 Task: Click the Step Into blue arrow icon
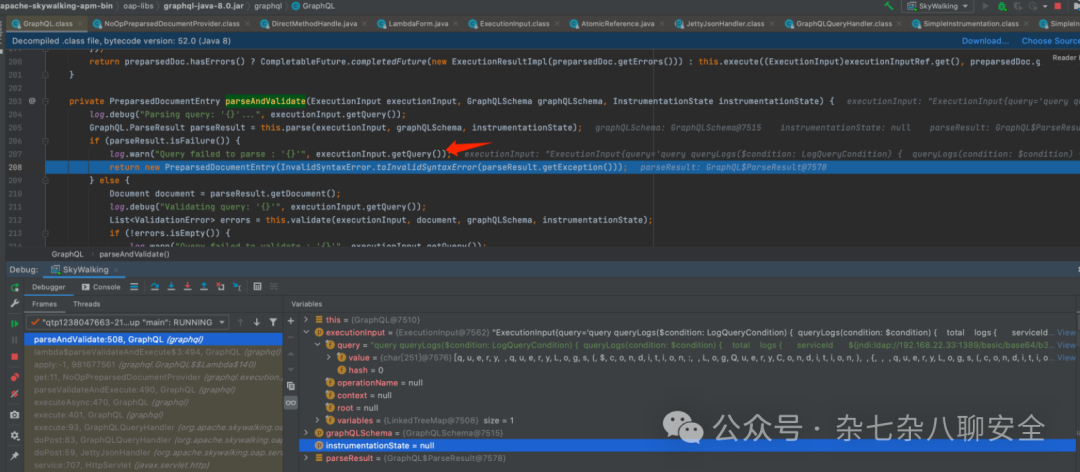(171, 287)
